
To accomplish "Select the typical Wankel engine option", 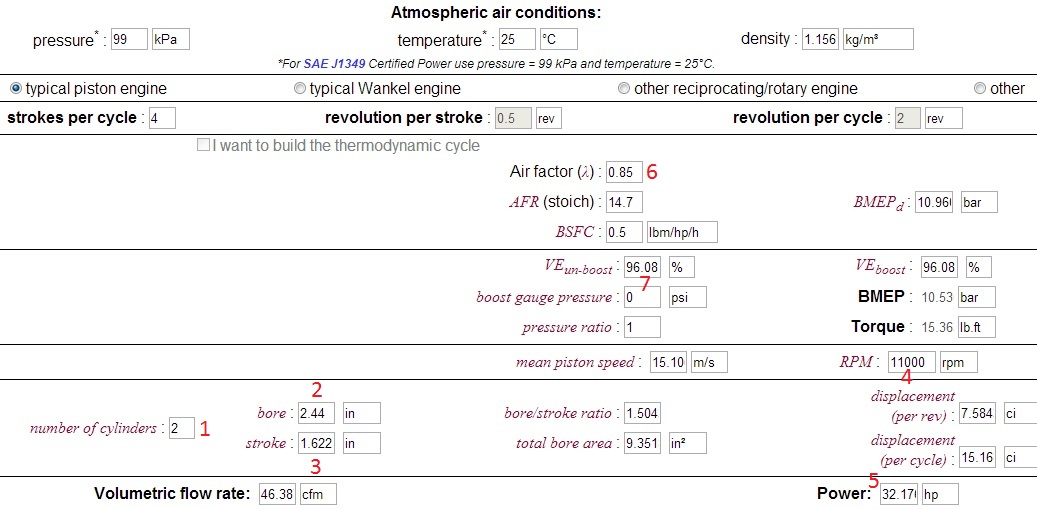I will coord(300,88).
